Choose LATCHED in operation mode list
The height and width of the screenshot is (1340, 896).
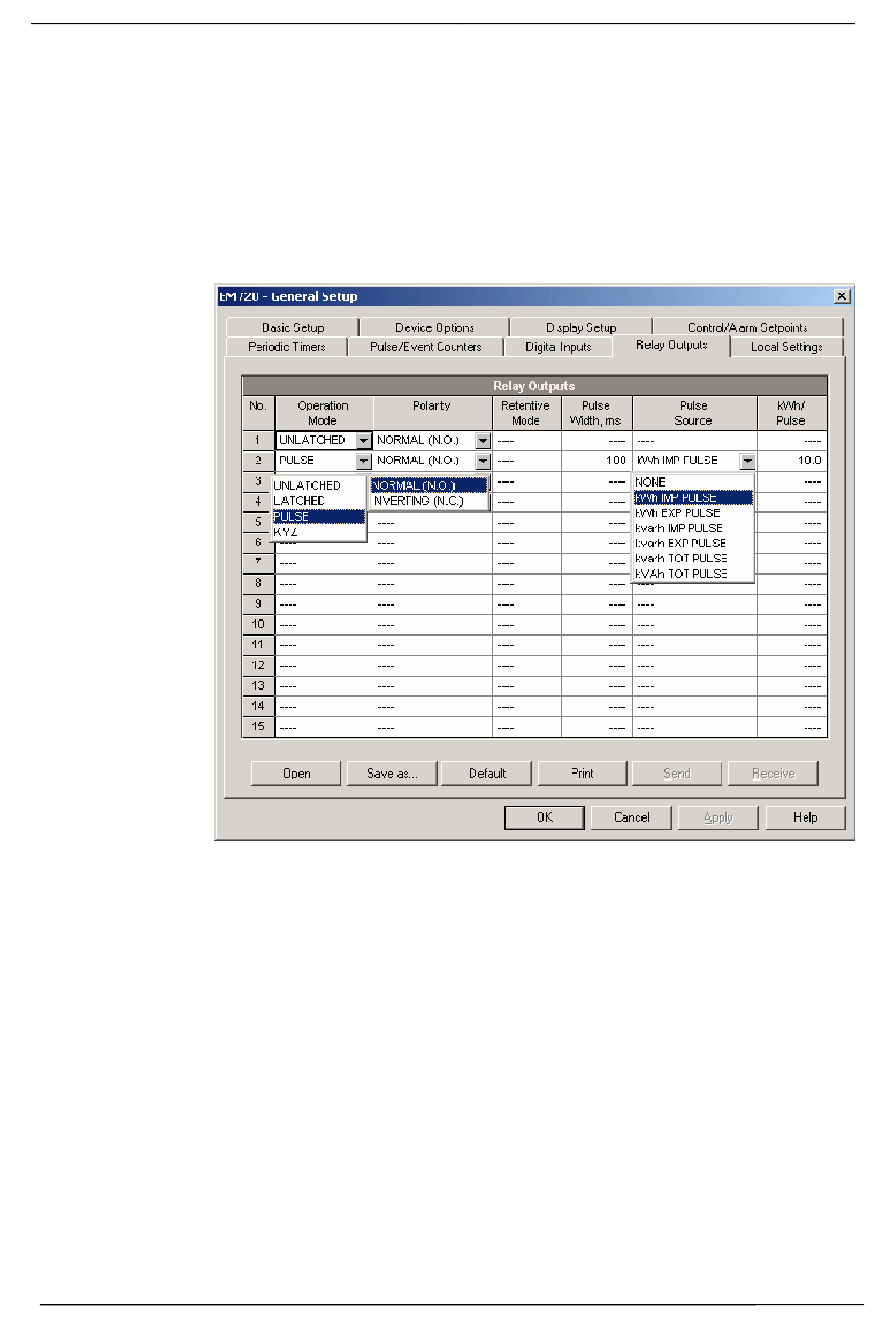pos(318,500)
